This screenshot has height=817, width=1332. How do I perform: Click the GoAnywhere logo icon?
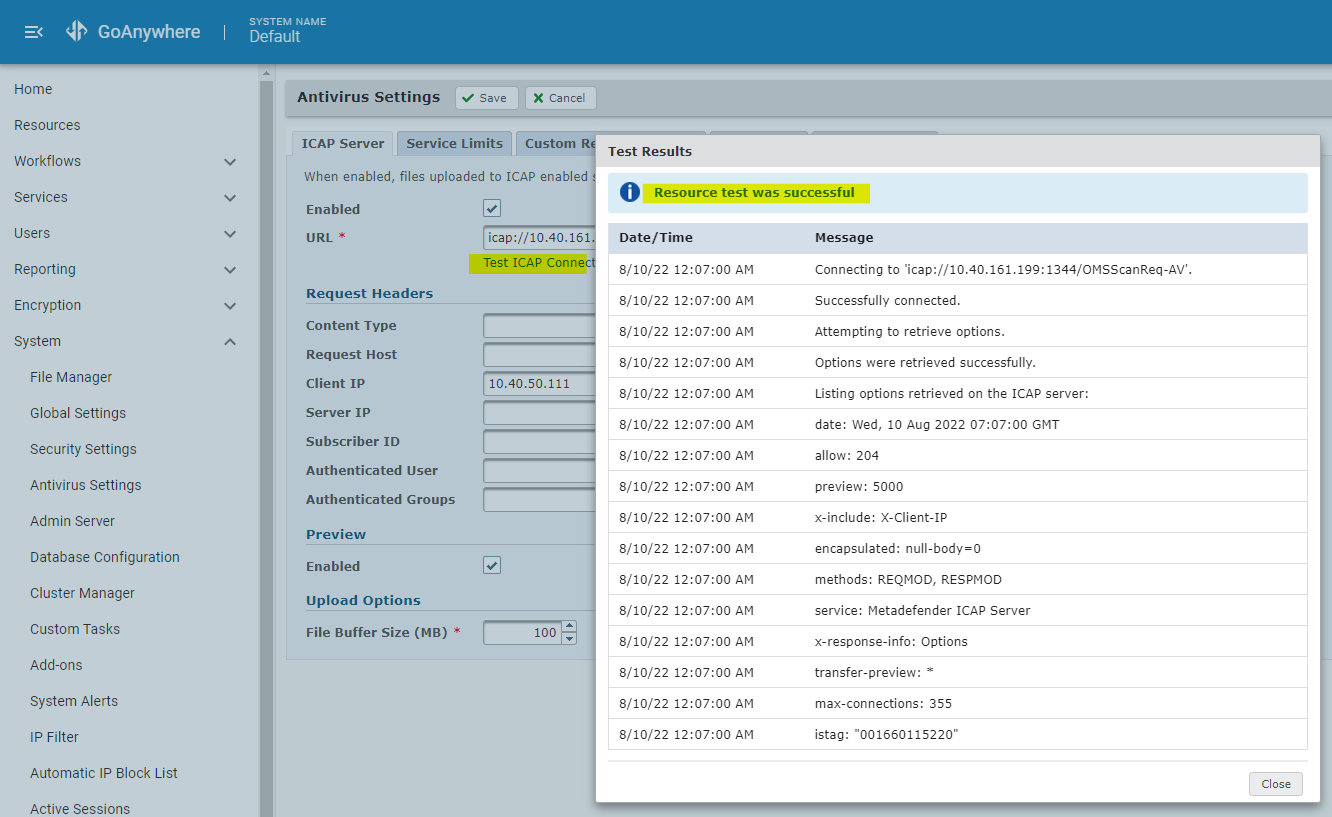(77, 31)
